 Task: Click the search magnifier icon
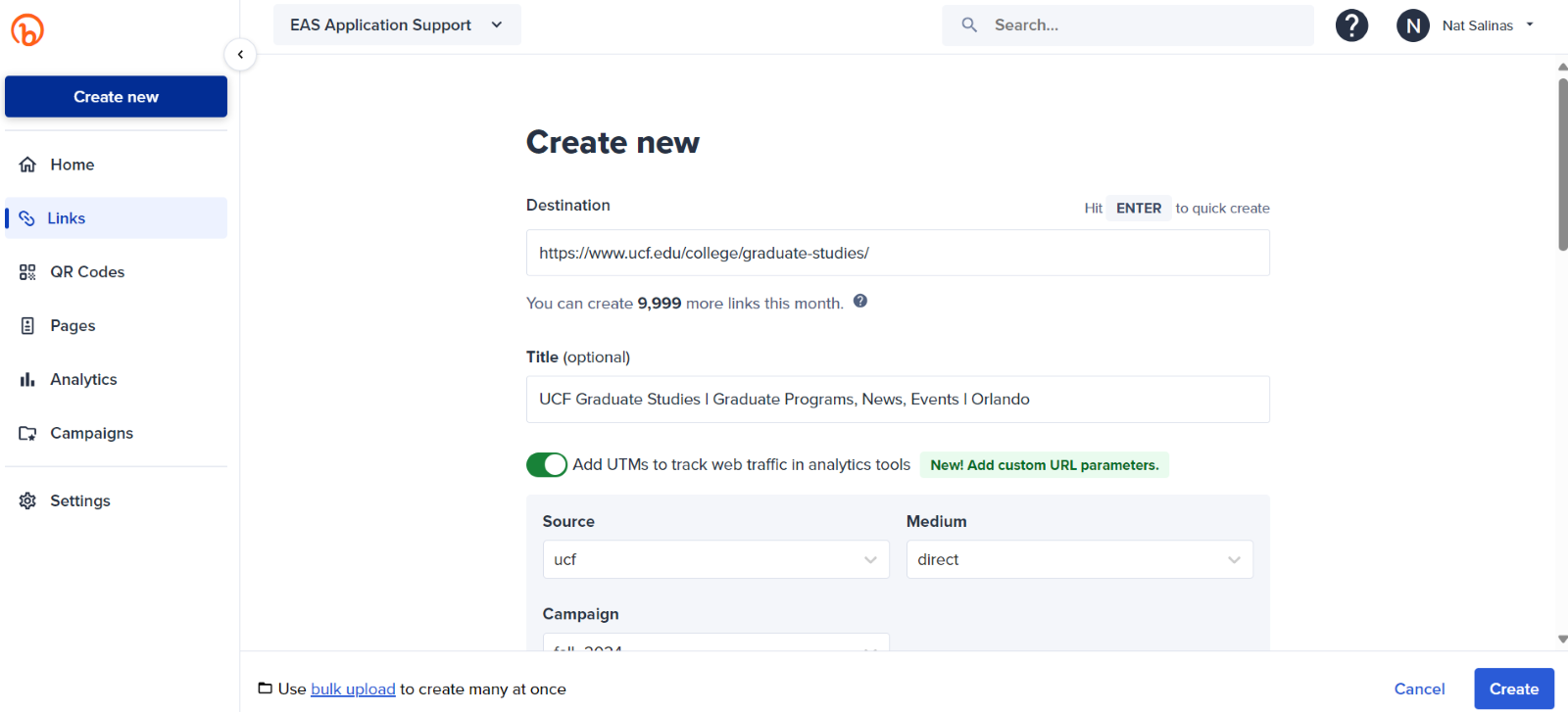(x=969, y=25)
